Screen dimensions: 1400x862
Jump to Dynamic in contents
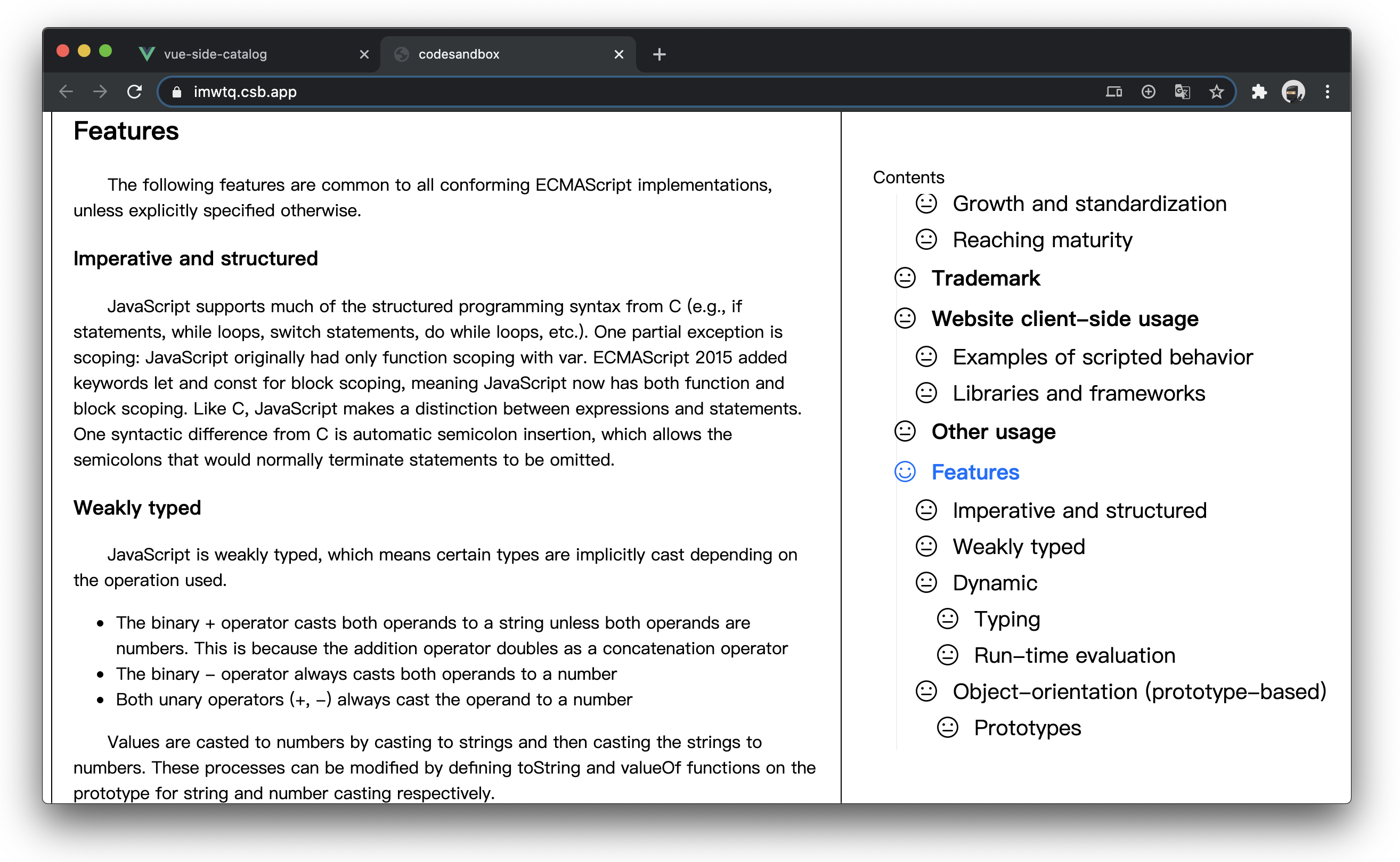tap(995, 583)
